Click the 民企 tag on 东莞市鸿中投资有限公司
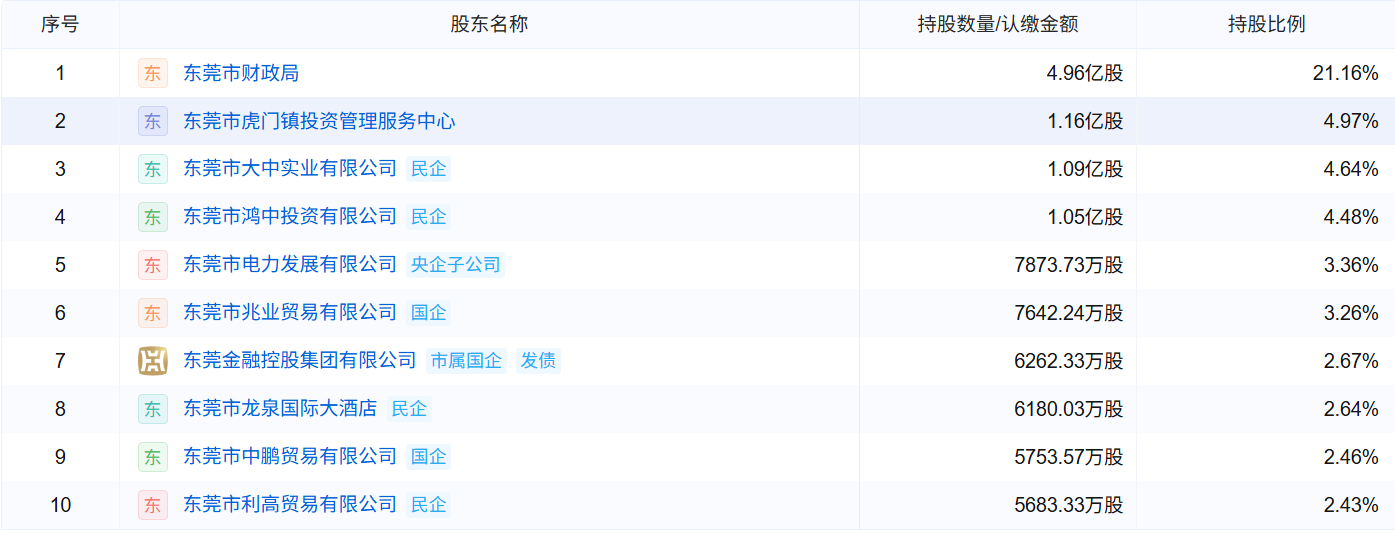Viewport: 1395px width, 534px height. tap(429, 217)
